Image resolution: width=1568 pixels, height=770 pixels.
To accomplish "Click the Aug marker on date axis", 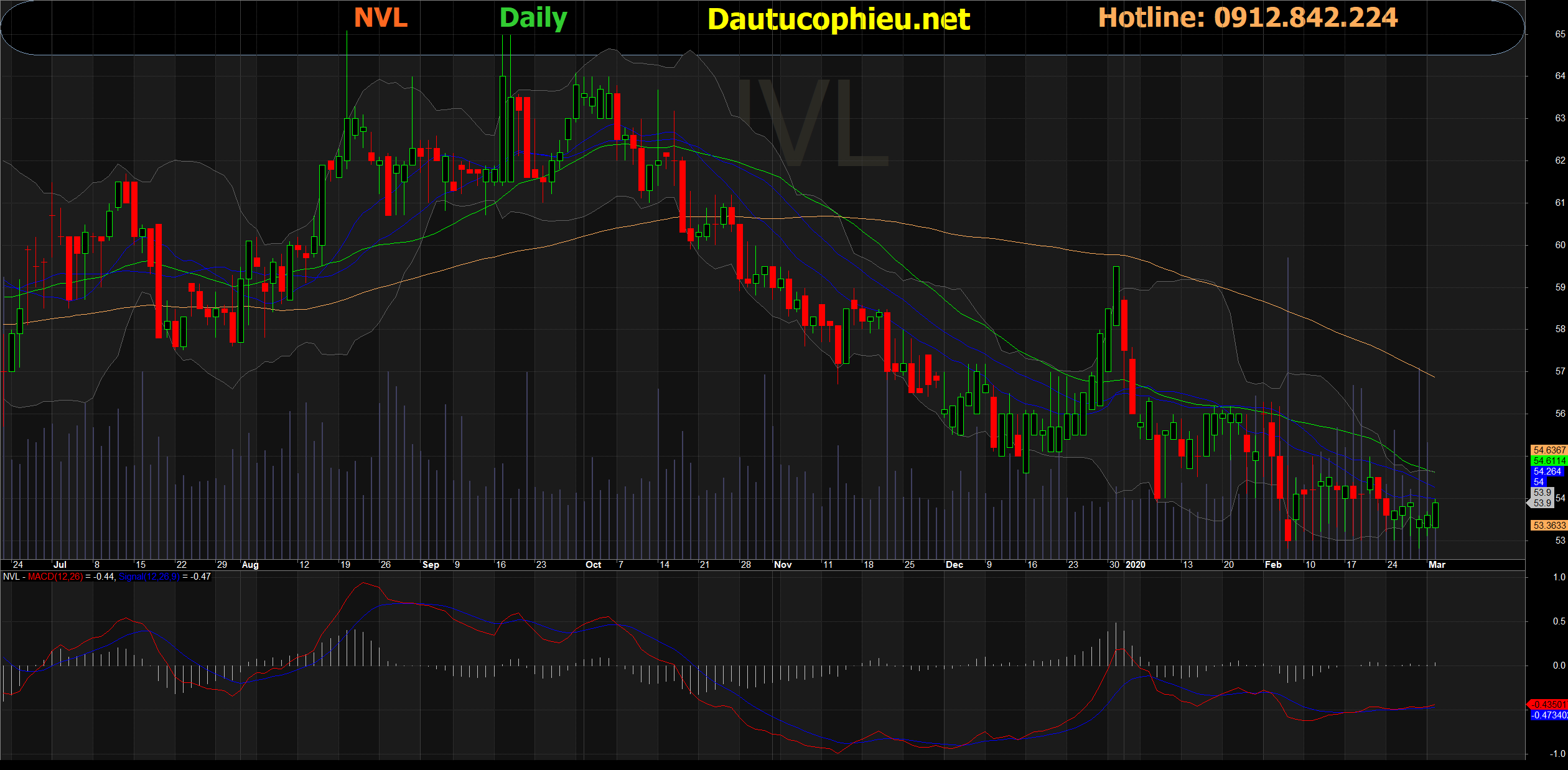I will (x=250, y=565).
